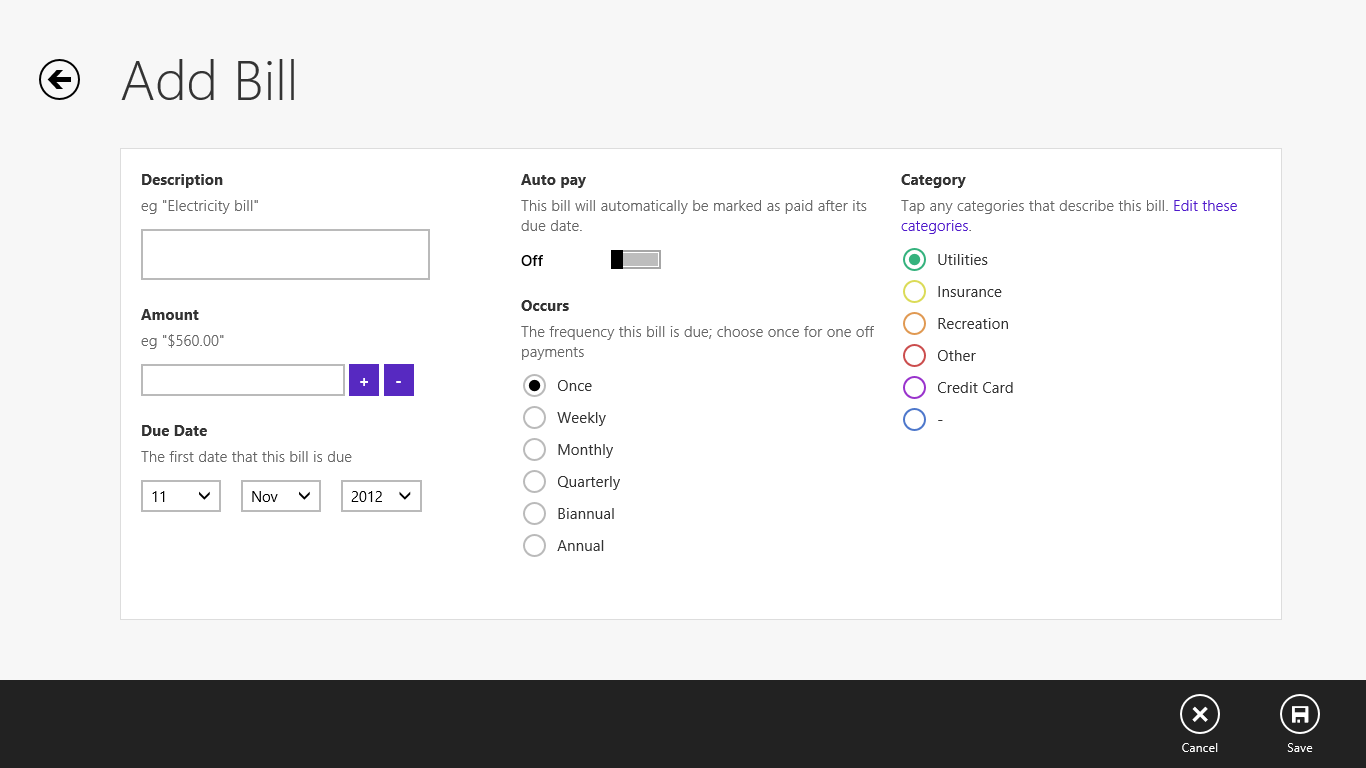
Task: Open the Edit these categories link
Action: (1205, 205)
